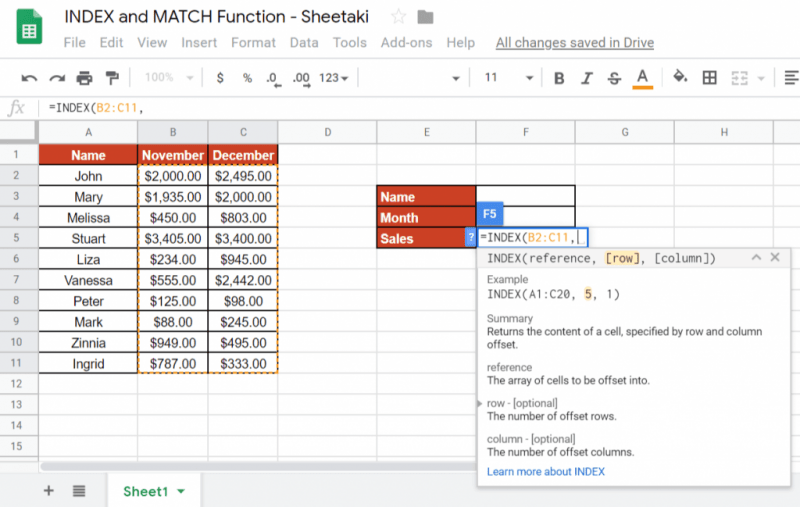Decrease decimal places icon
800x507 pixels.
click(x=273, y=79)
